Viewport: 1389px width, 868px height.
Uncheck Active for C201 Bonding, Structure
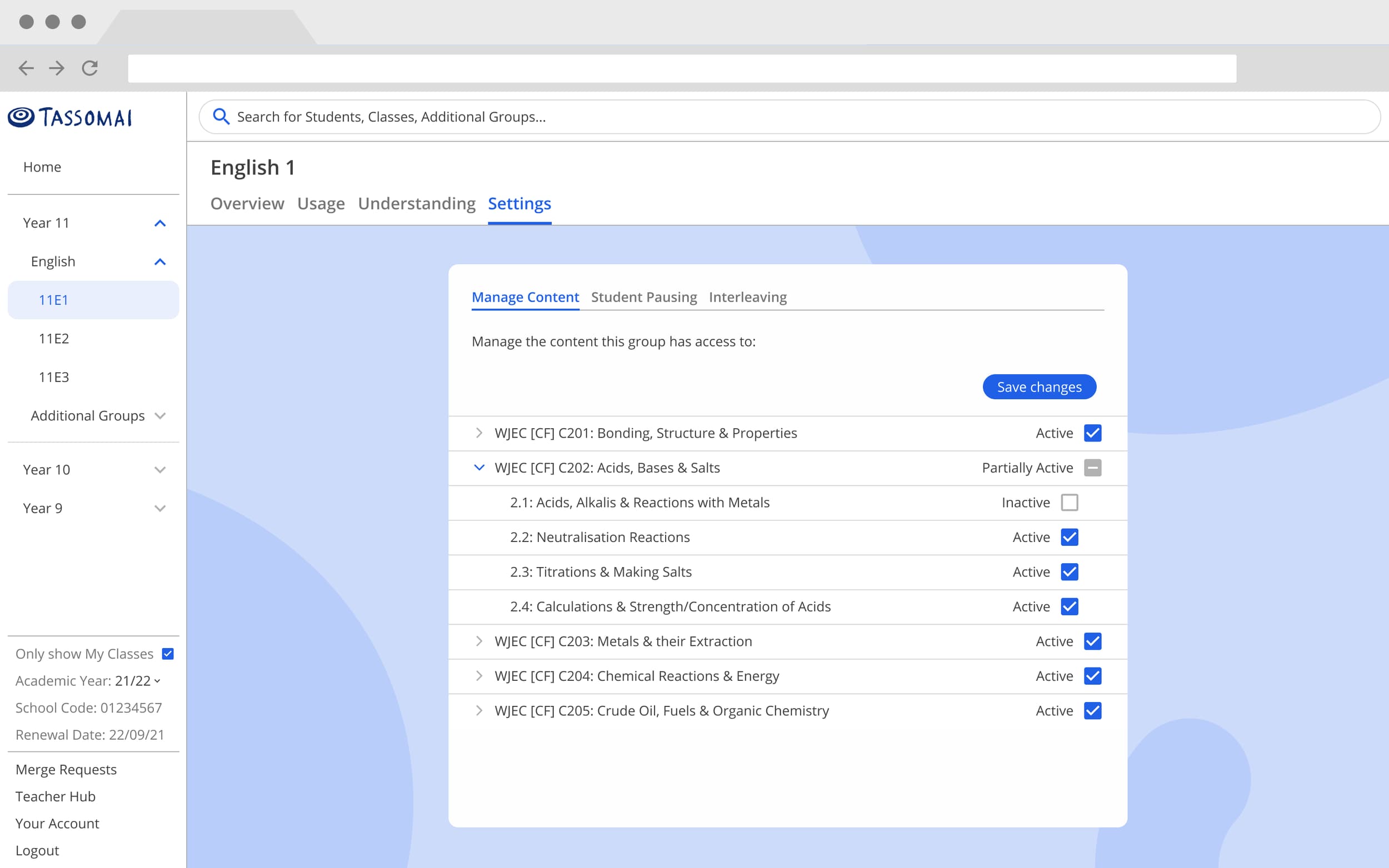(1092, 433)
